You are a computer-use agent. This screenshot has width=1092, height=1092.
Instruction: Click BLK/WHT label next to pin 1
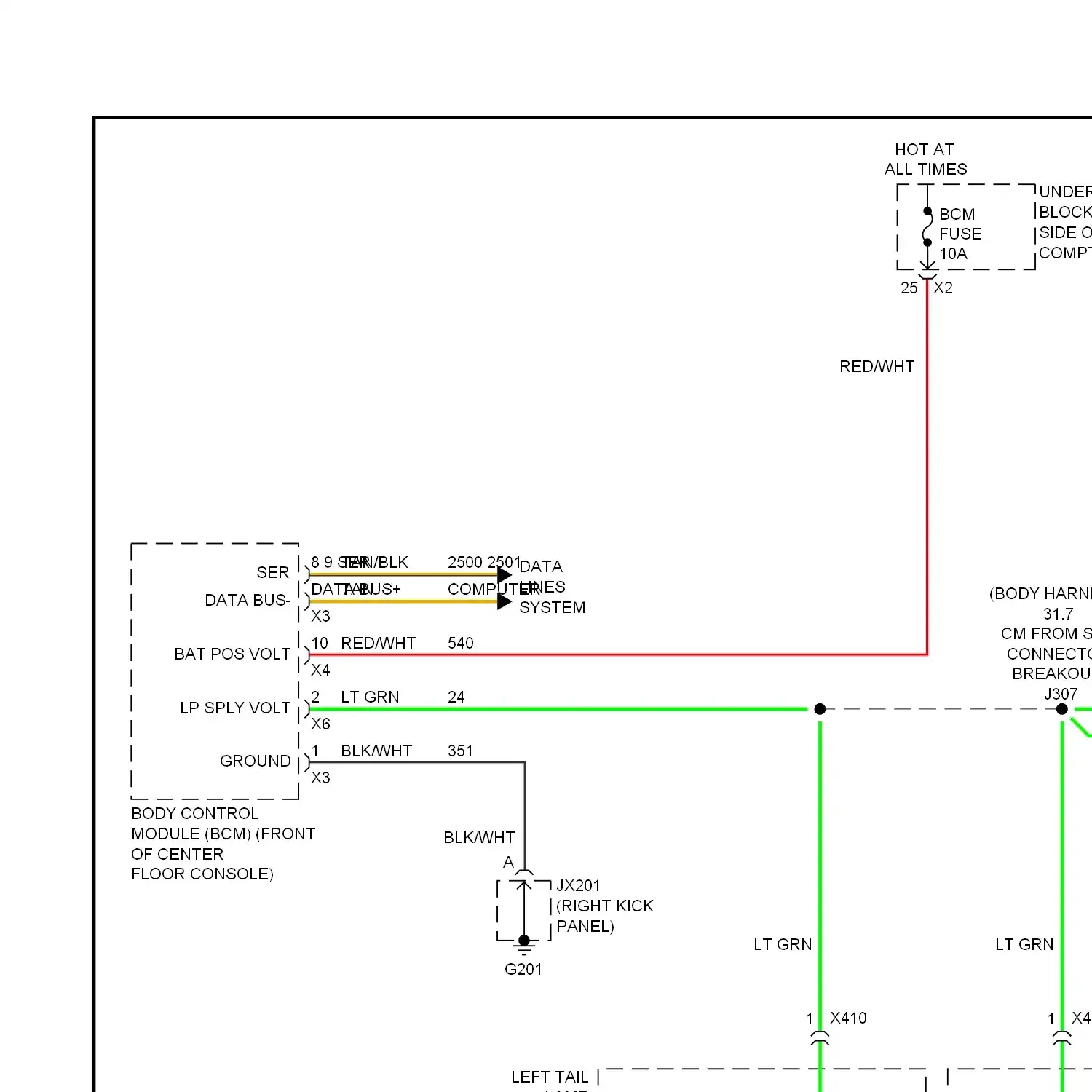[x=376, y=751]
